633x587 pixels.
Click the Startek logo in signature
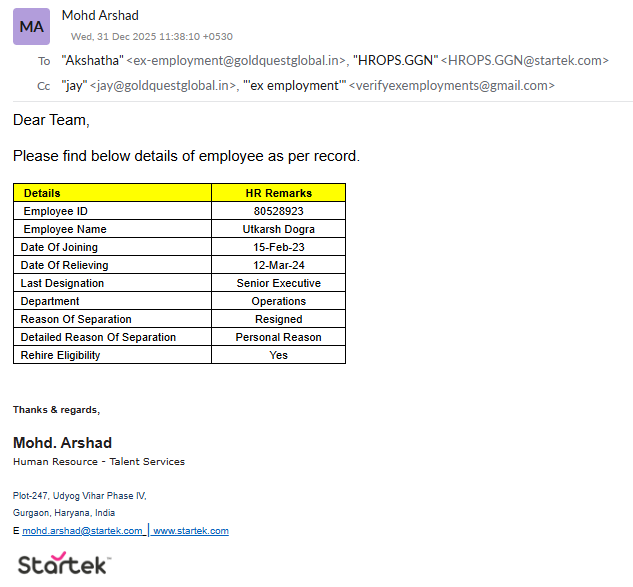(x=64, y=564)
